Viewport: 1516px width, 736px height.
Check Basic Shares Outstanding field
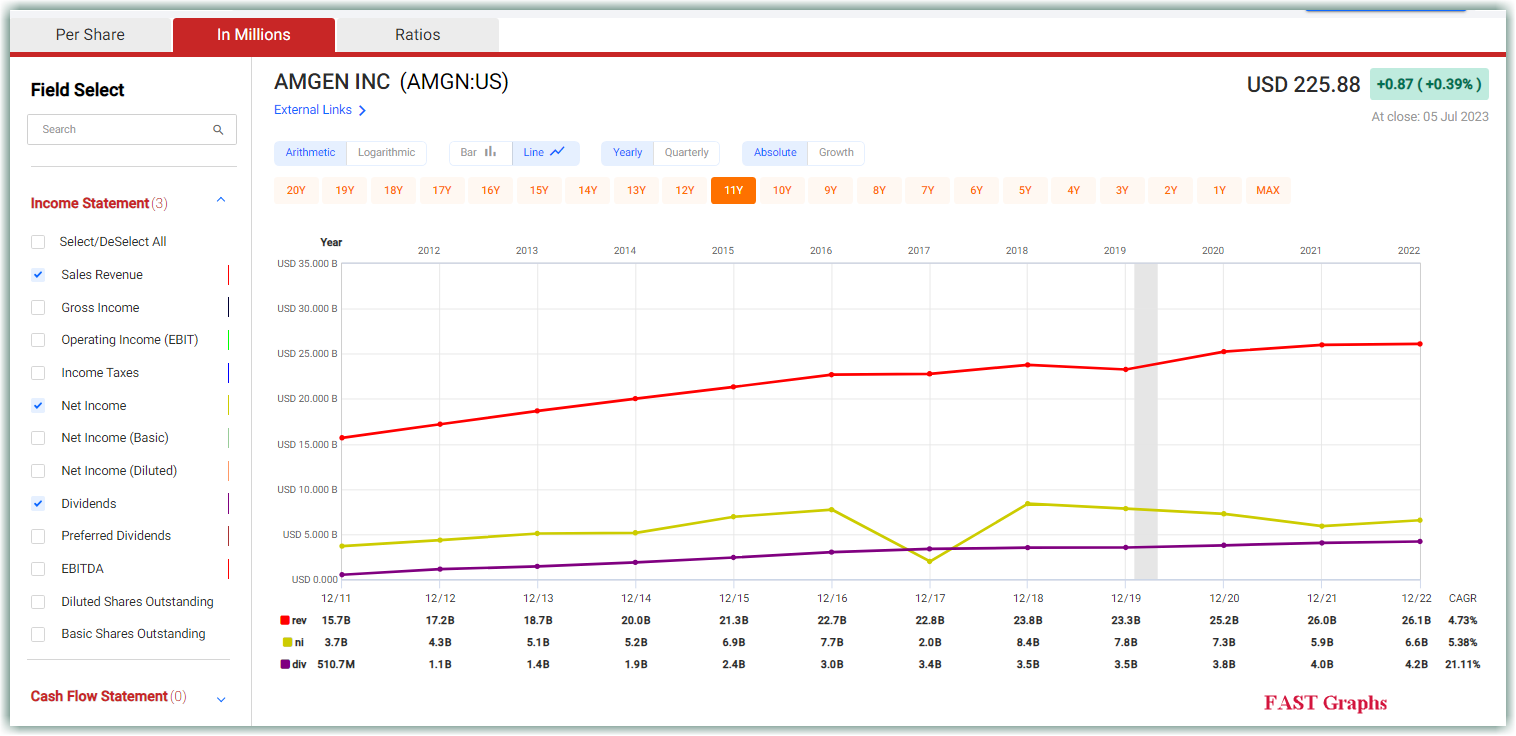(38, 634)
